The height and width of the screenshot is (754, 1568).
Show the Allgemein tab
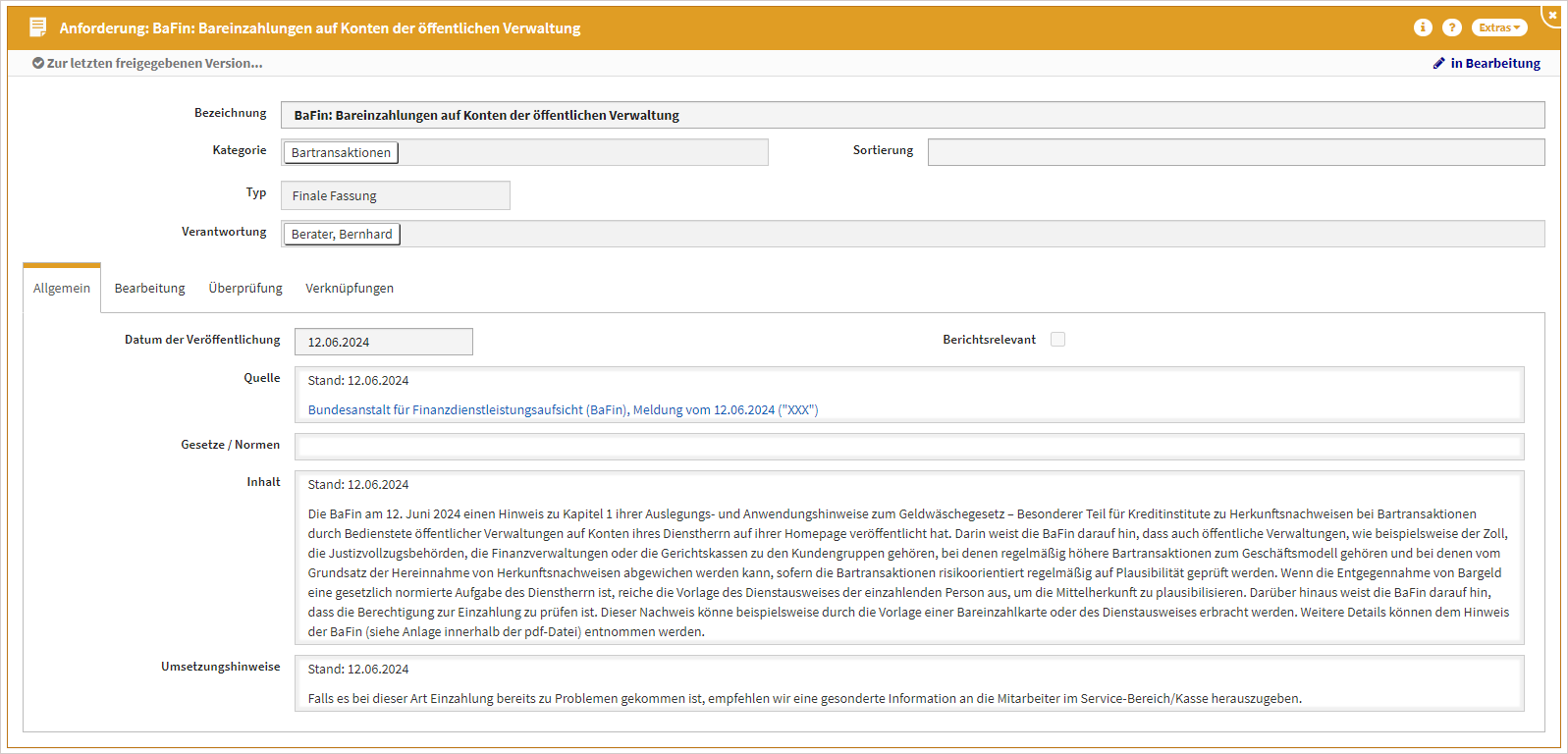62,288
